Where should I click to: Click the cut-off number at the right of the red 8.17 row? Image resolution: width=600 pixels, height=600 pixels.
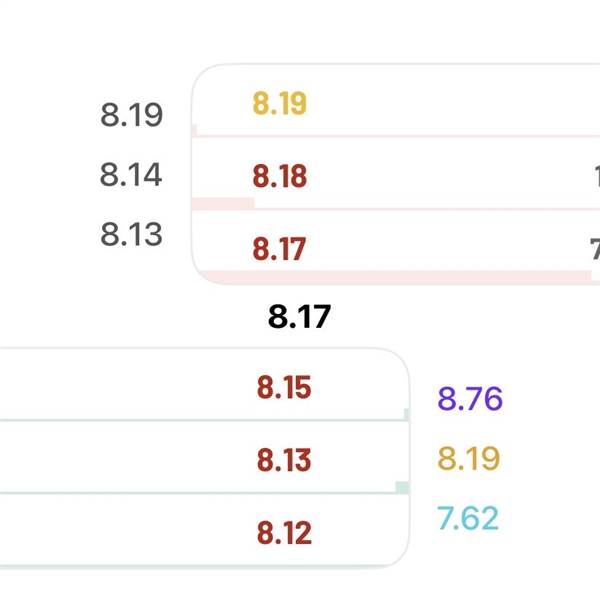click(x=595, y=248)
